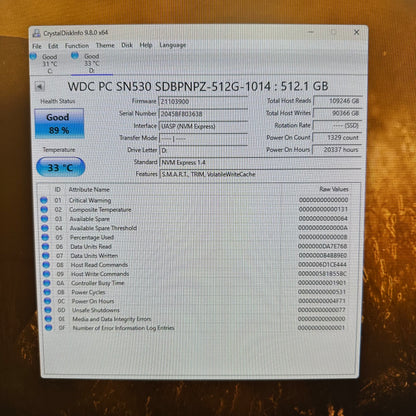Click the Power Cycles raw value

pos(322,292)
